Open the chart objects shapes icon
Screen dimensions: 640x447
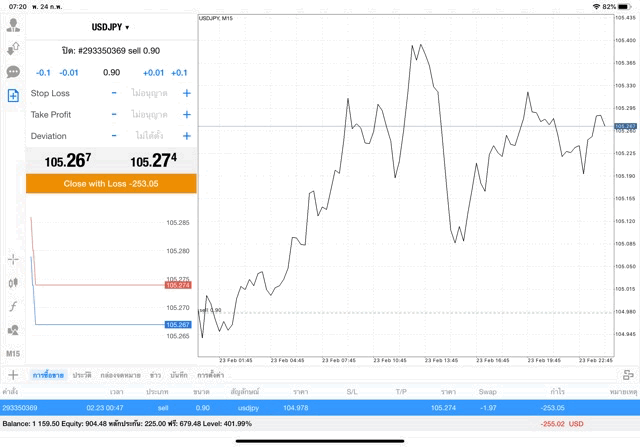tap(13, 330)
